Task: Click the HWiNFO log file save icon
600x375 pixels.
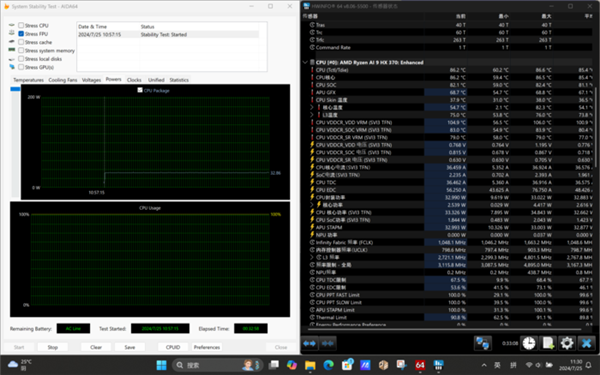Action: (x=548, y=343)
